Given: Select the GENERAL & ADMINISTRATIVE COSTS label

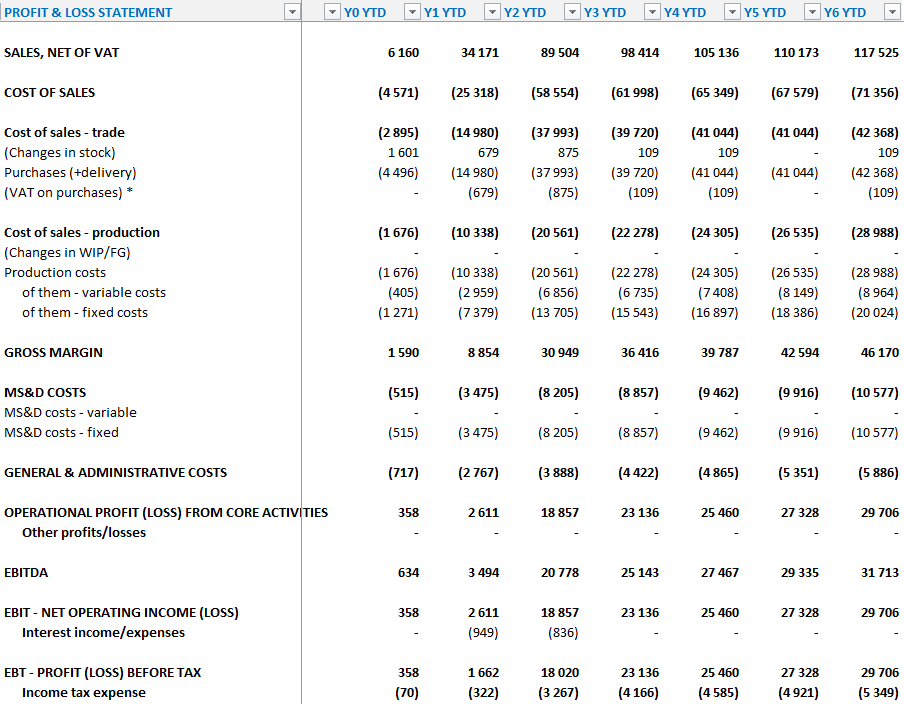Looking at the screenshot, I should coord(115,472).
